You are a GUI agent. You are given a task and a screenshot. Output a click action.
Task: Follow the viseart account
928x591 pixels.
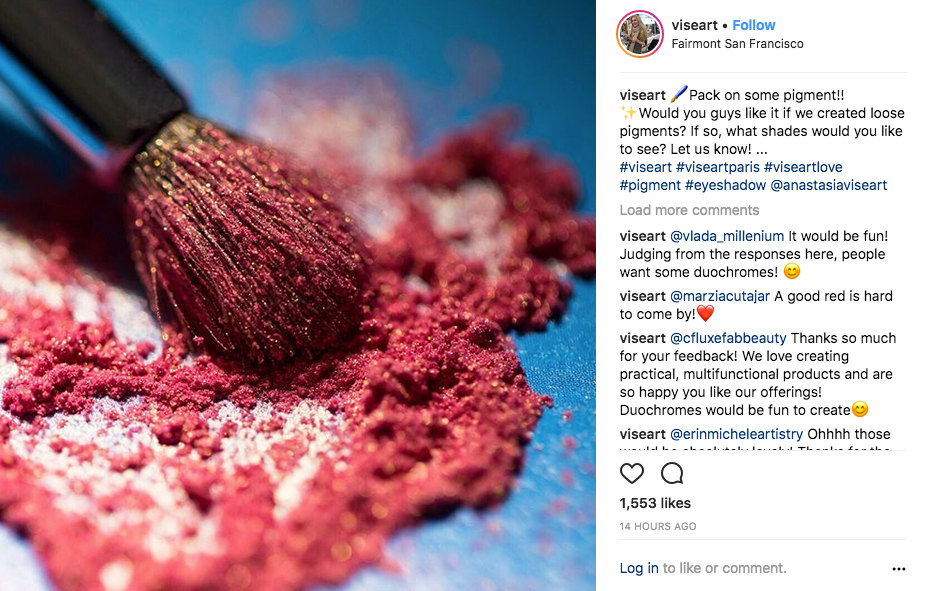coord(753,25)
